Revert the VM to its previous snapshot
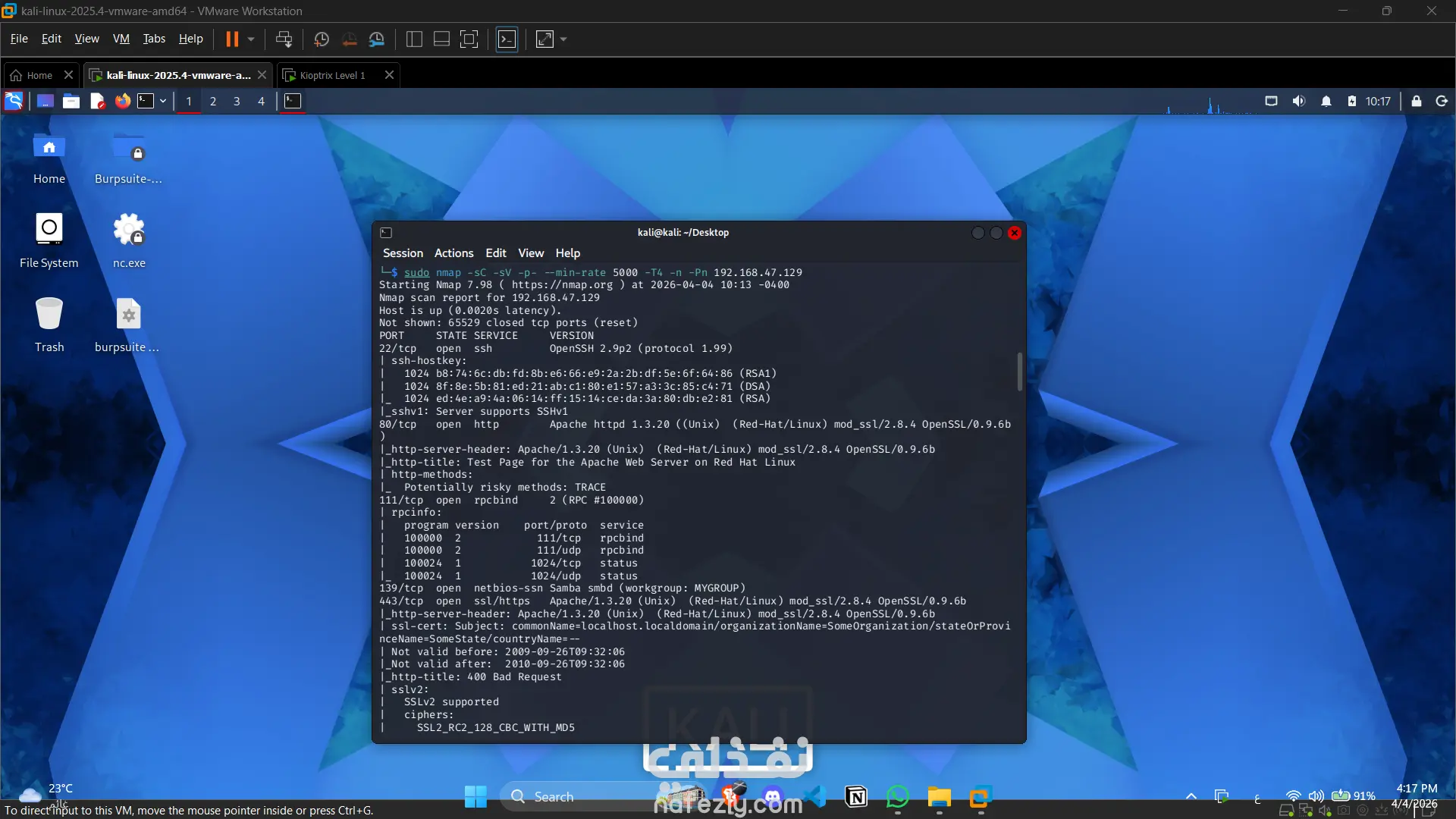This screenshot has width=1456, height=819. click(350, 39)
